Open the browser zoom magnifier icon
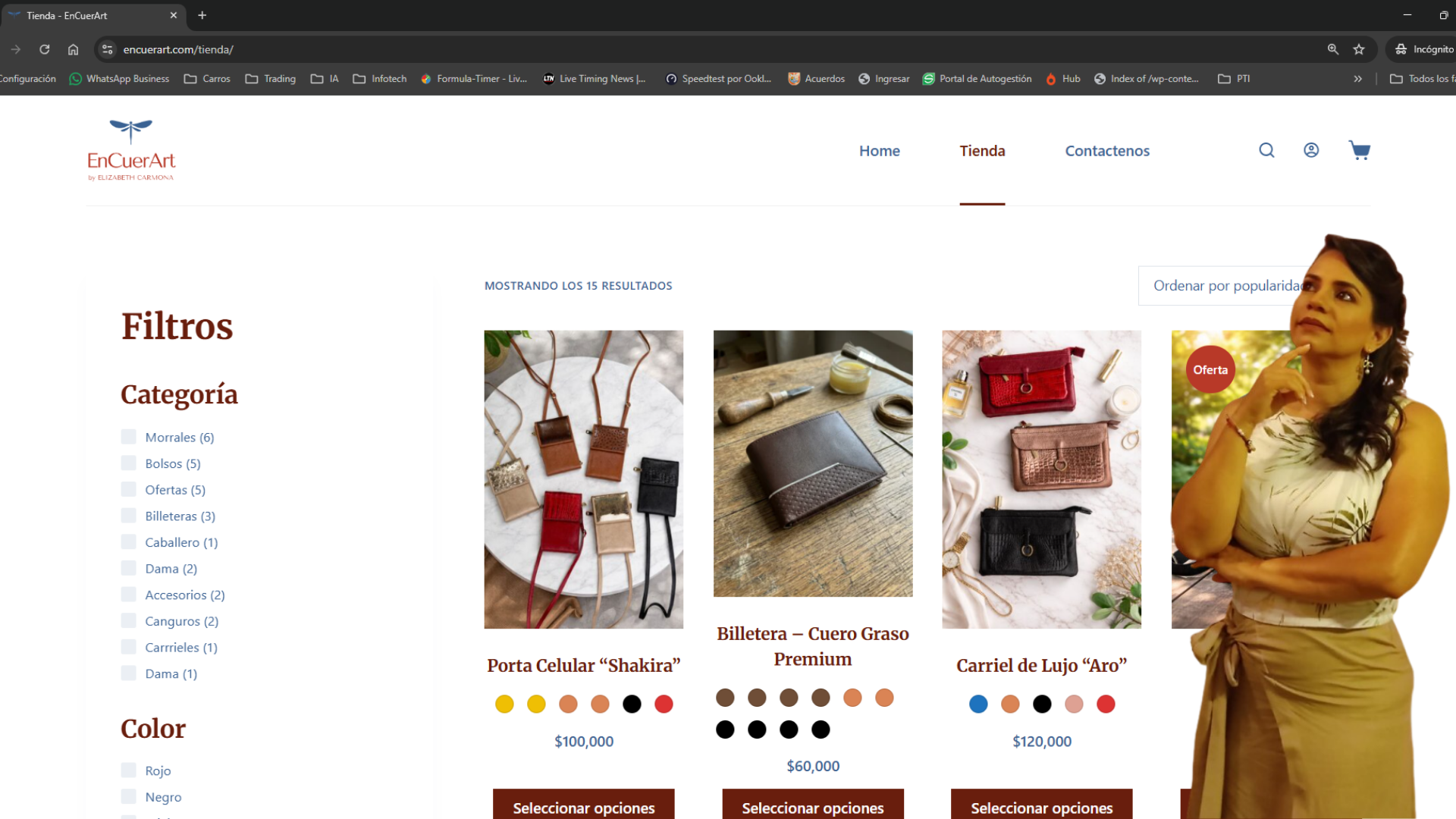 click(1332, 49)
